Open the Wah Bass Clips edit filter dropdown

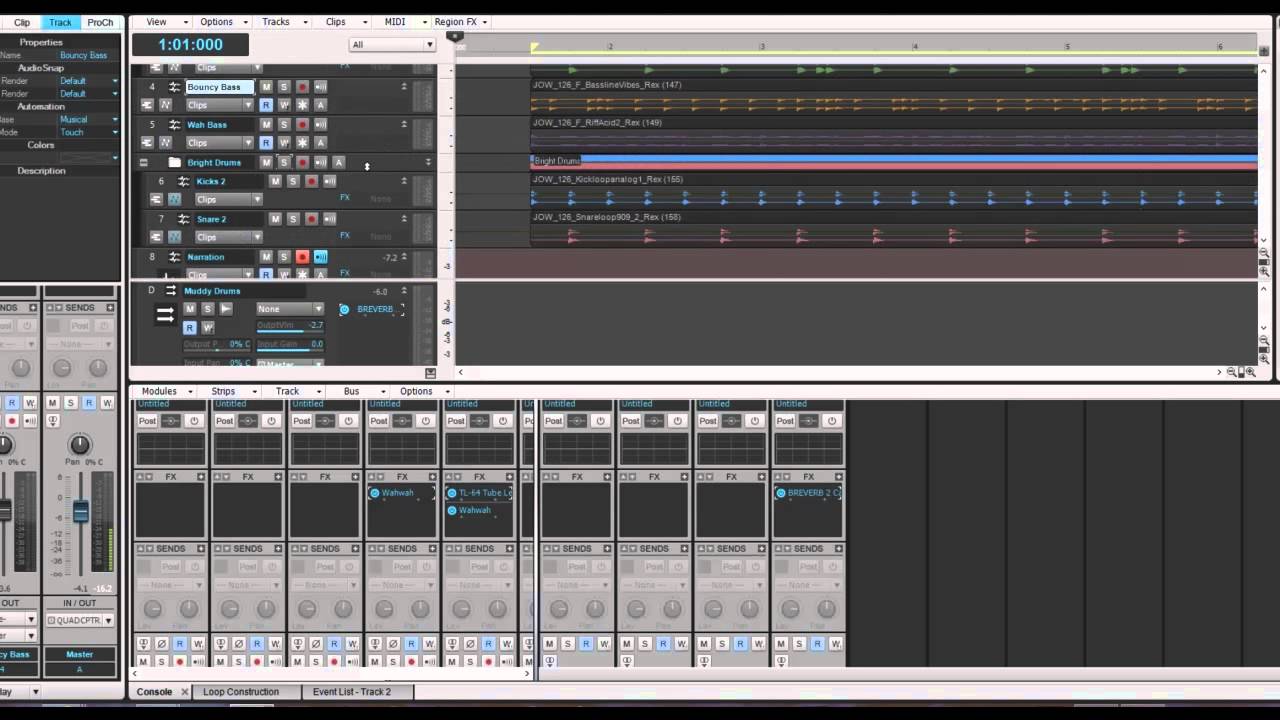(219, 143)
